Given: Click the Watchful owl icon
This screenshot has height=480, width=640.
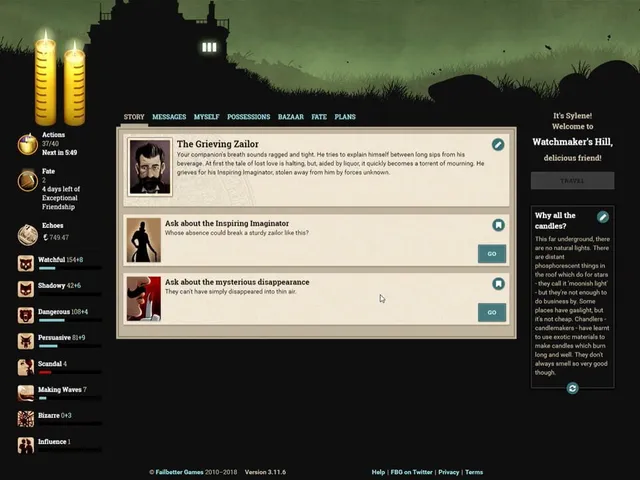Looking at the screenshot, I should [x=26, y=264].
